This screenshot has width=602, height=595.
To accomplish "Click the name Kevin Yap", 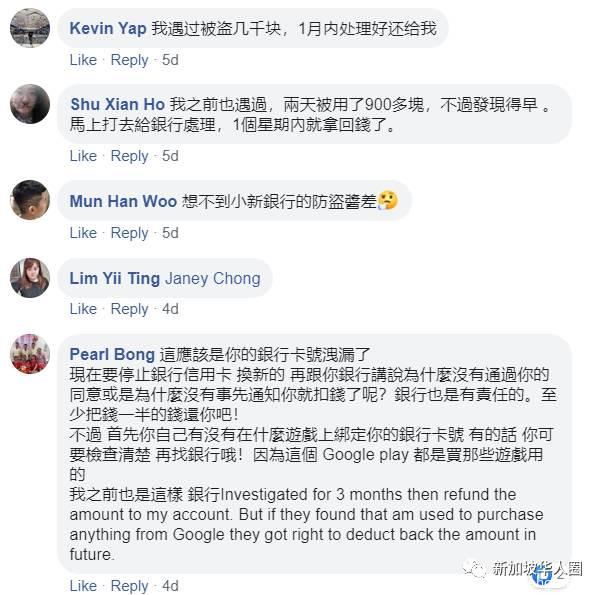I will click(108, 28).
